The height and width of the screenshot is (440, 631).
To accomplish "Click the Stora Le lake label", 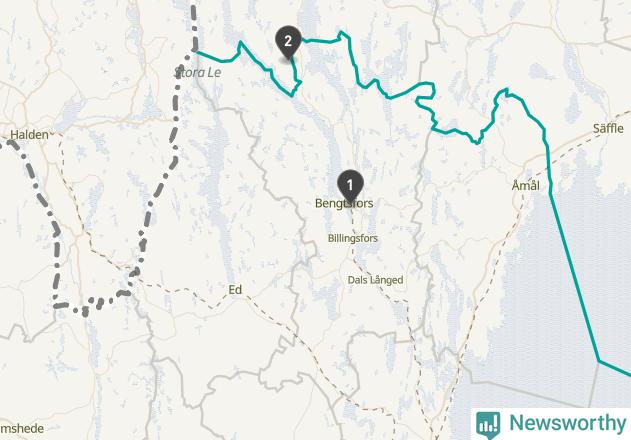I will (198, 72).
